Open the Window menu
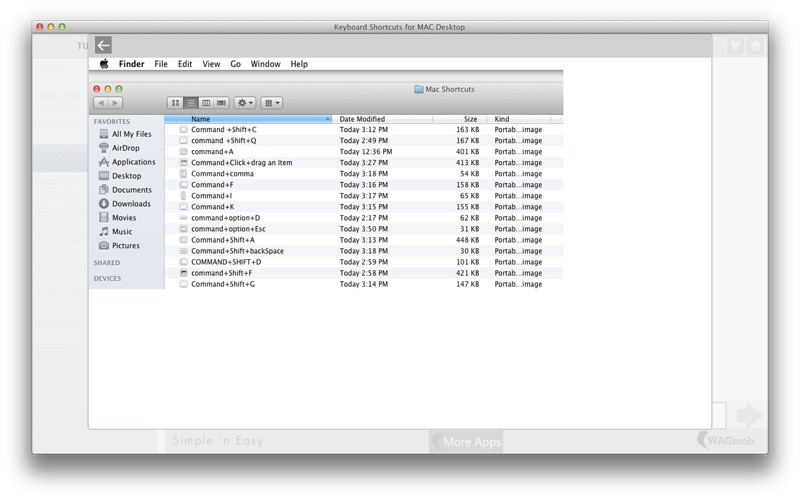 pyautogui.click(x=265, y=64)
